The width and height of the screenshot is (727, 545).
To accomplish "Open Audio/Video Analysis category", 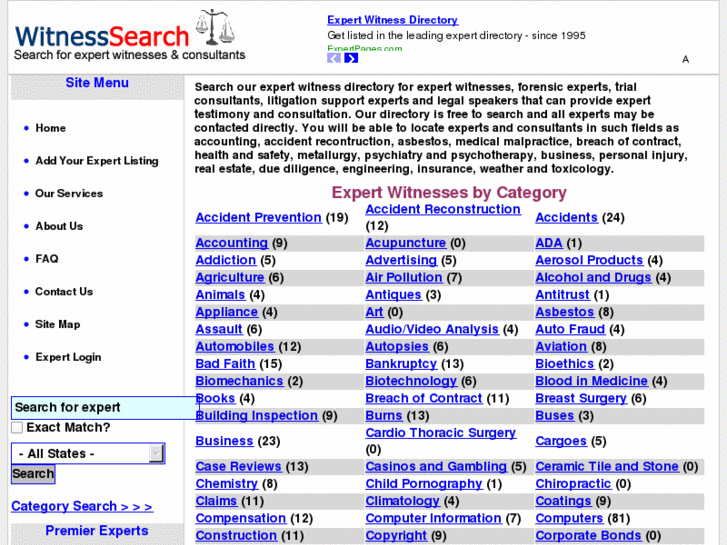I will click(x=432, y=329).
